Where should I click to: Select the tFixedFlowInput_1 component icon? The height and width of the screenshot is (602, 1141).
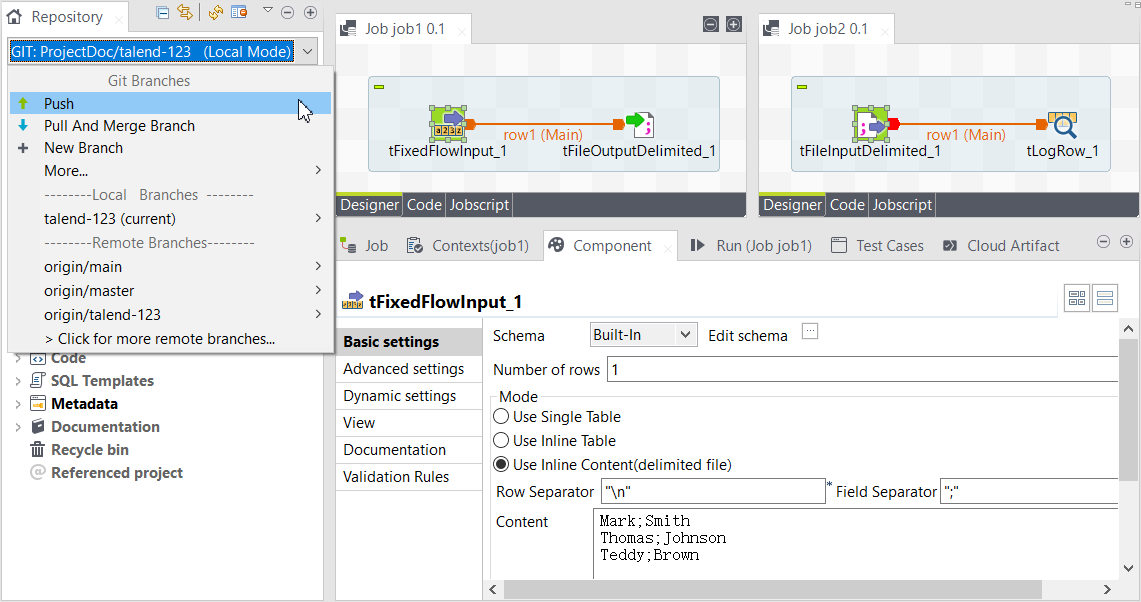tap(448, 124)
